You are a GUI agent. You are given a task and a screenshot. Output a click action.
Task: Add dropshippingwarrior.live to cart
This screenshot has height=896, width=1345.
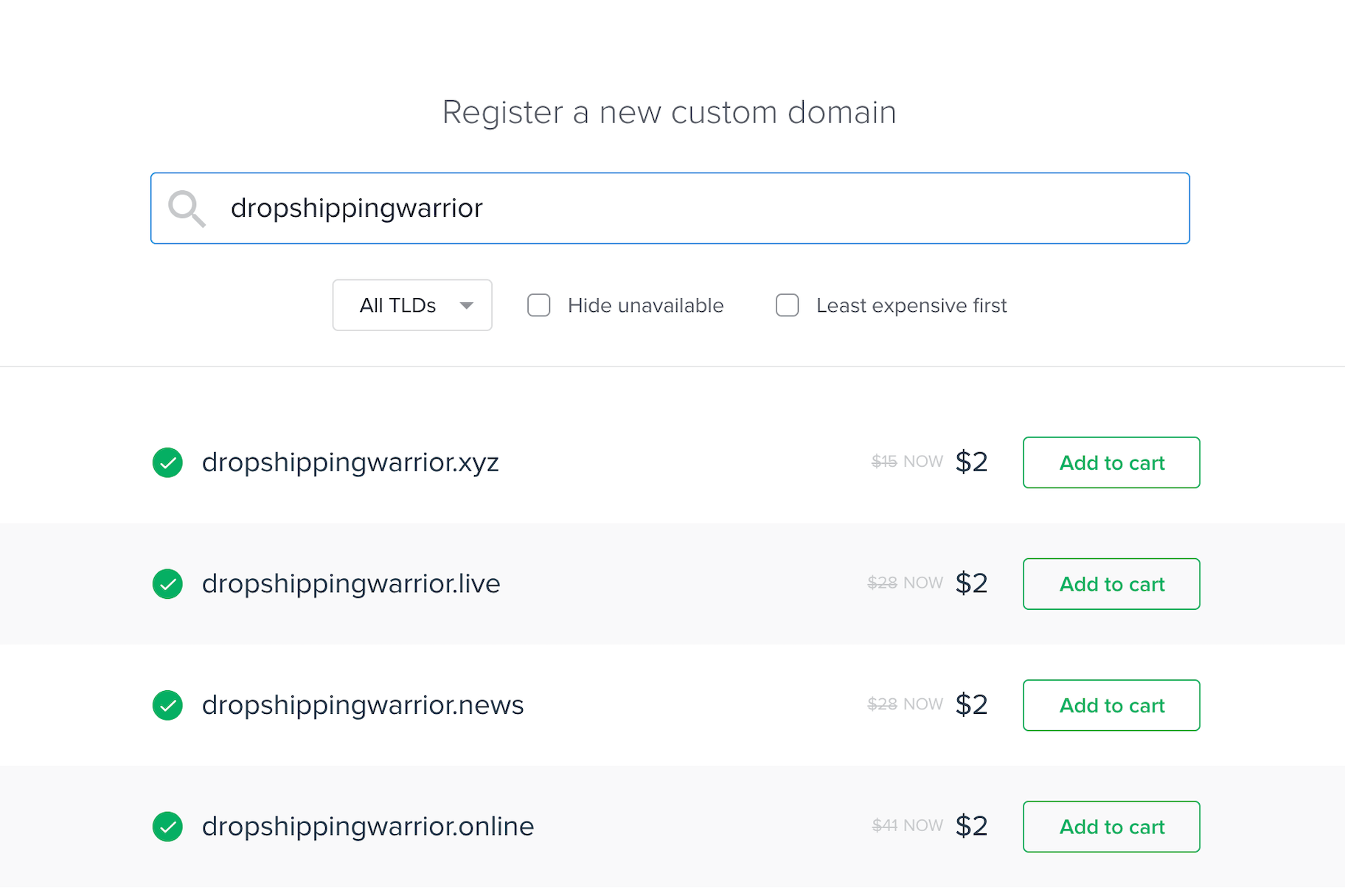1111,584
